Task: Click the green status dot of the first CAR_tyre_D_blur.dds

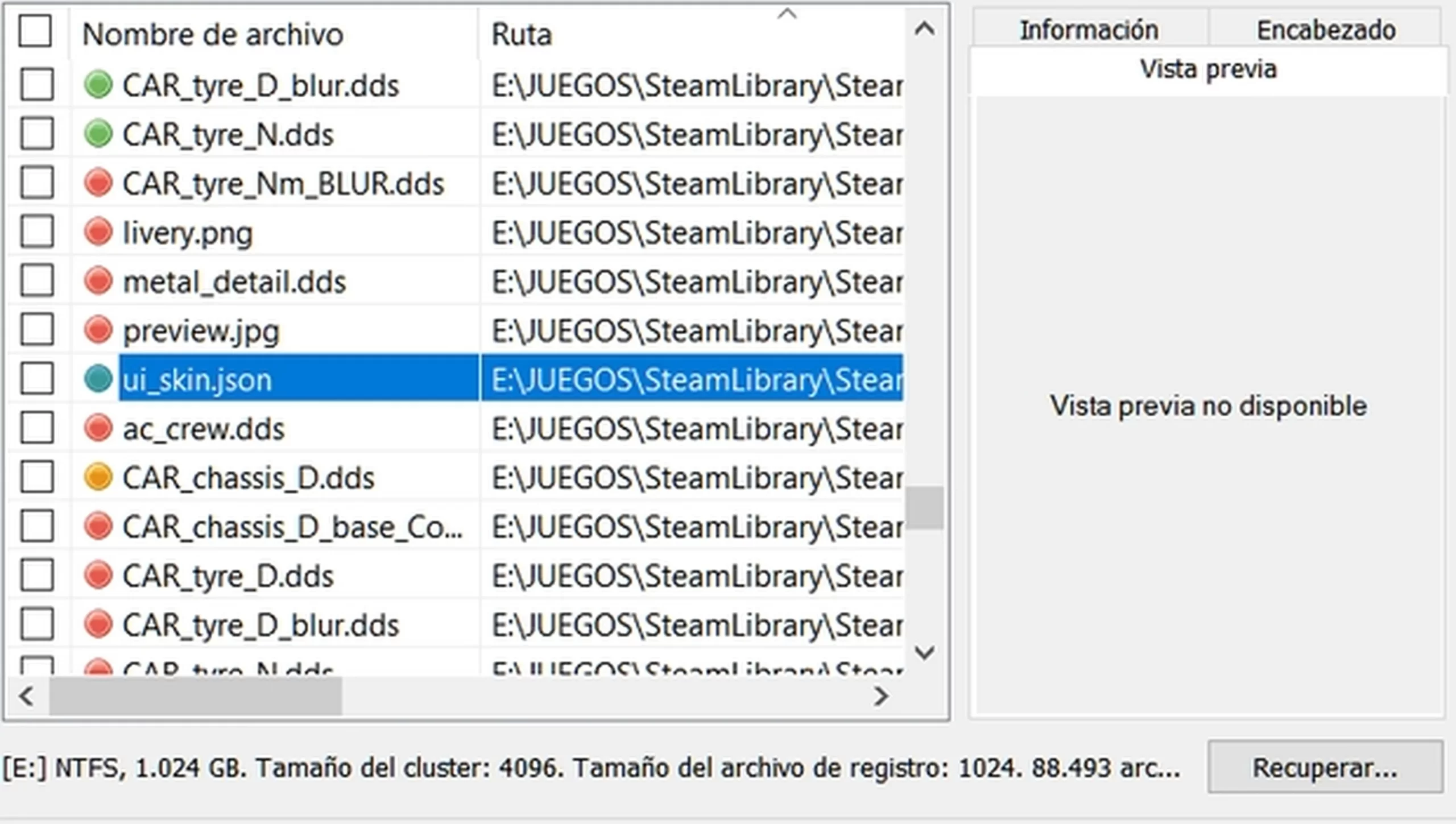Action: tap(98, 85)
